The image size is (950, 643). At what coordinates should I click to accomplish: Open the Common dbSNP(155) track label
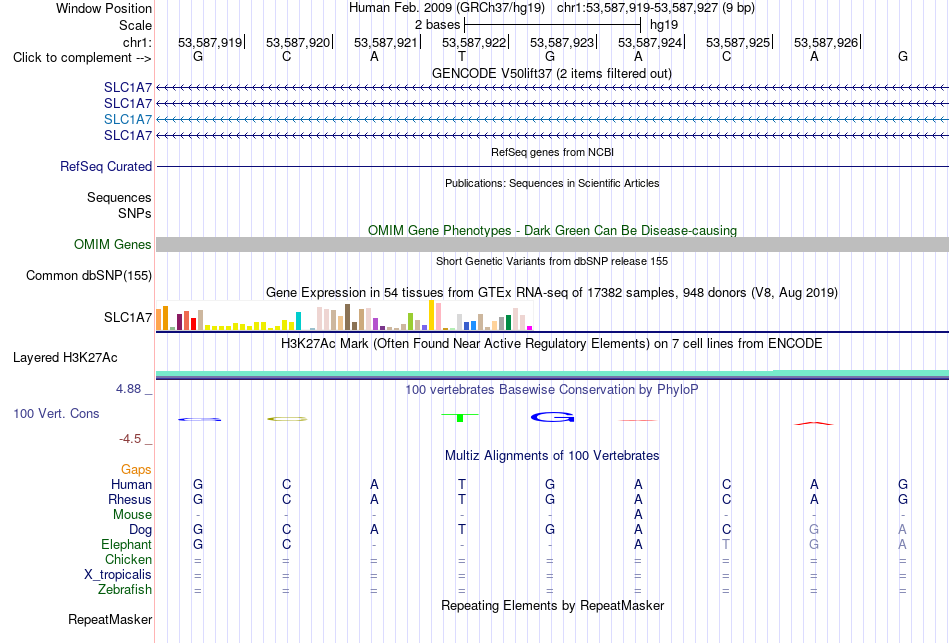pyautogui.click(x=89, y=275)
